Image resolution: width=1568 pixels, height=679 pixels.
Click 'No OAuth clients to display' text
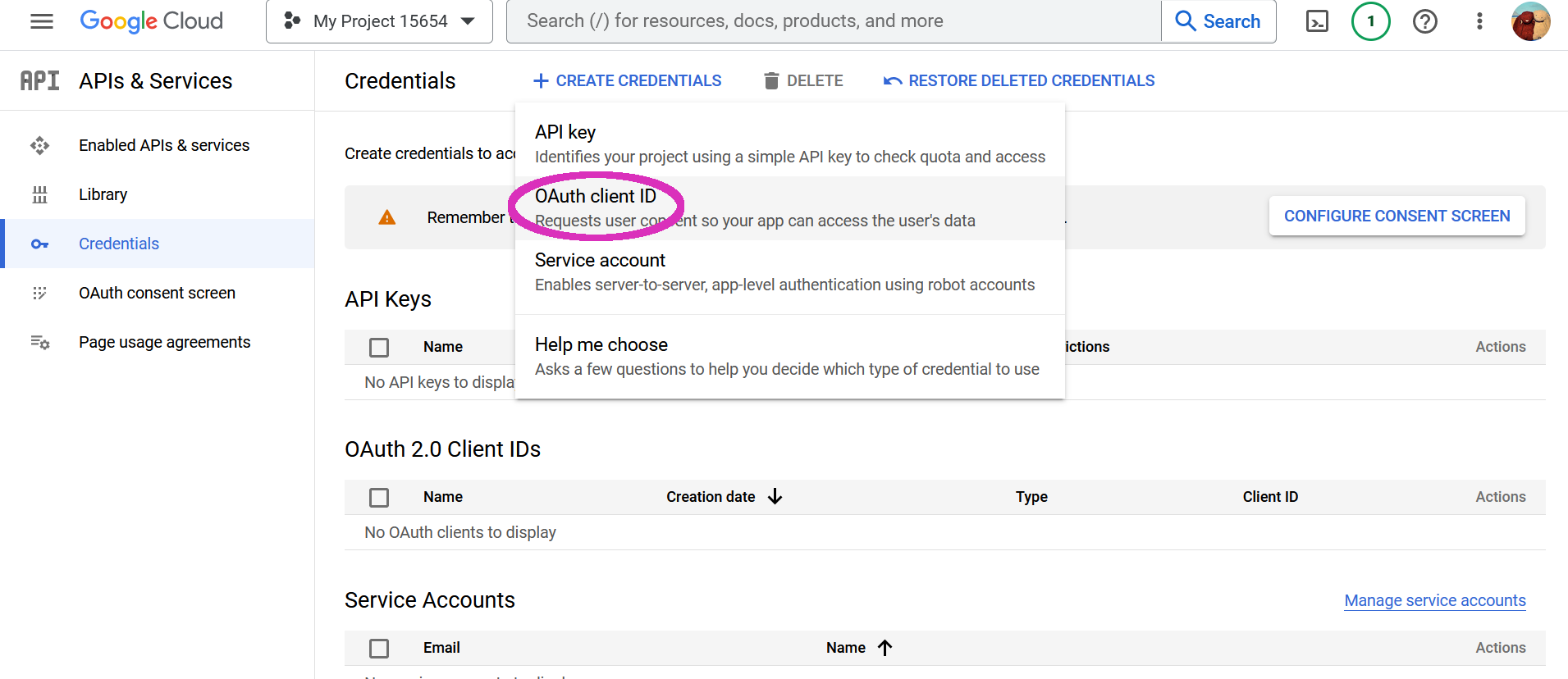pyautogui.click(x=460, y=532)
